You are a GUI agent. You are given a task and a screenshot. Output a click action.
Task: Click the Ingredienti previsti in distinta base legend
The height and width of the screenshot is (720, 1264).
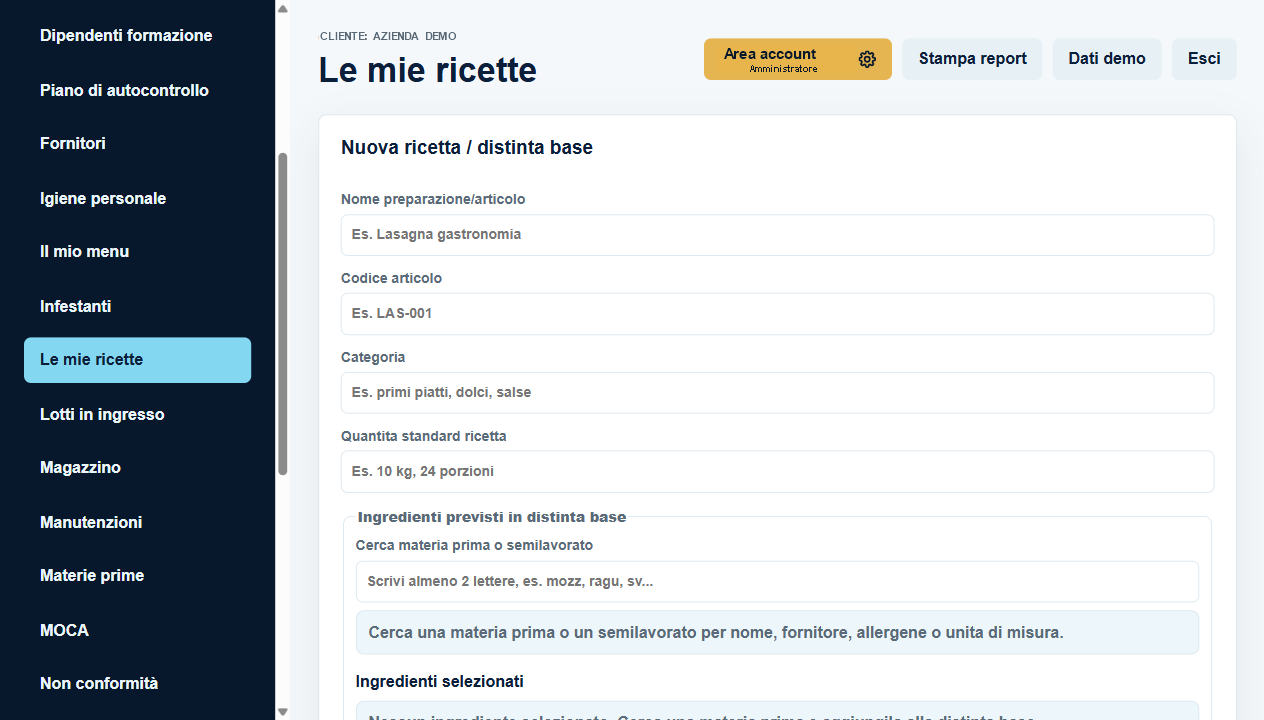[492, 517]
